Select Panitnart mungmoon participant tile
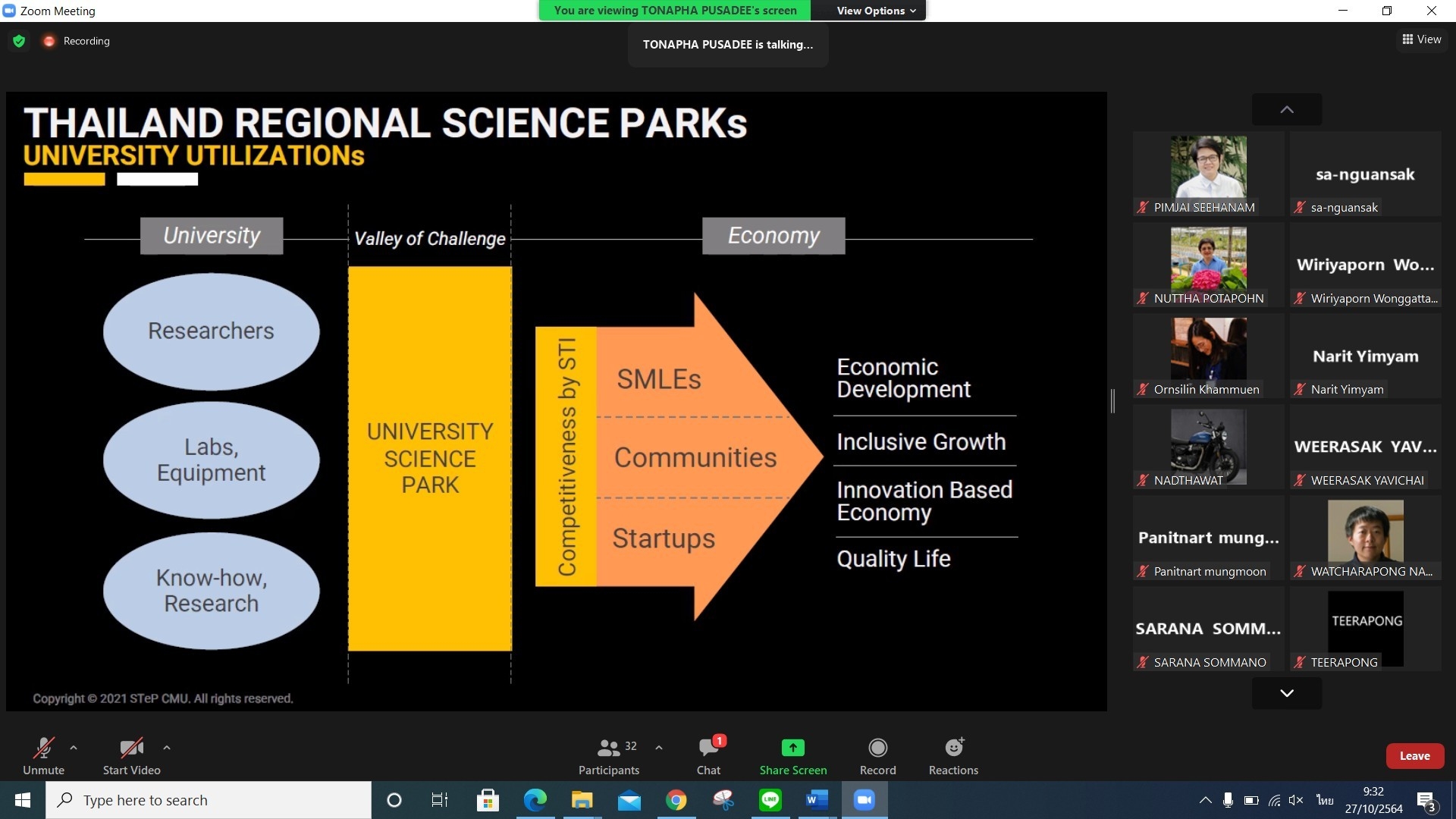The height and width of the screenshot is (819, 1456). click(x=1208, y=538)
